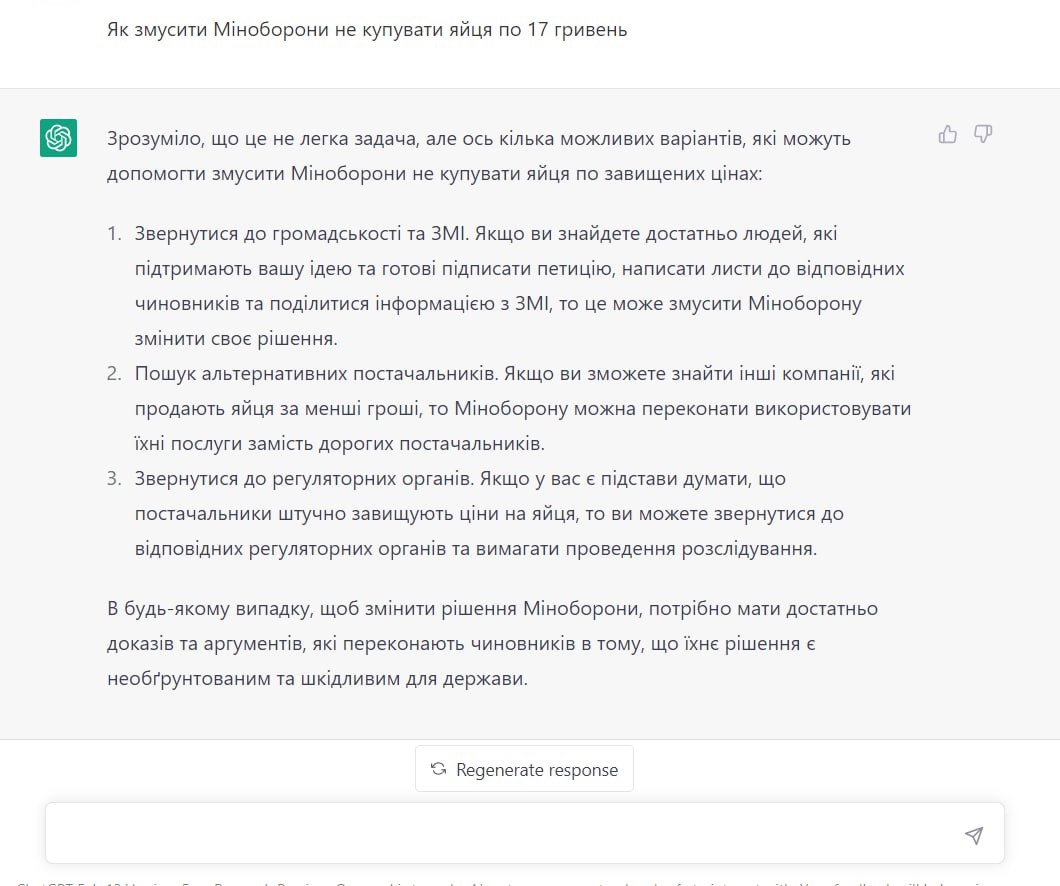Click list item three about регуляторних органів

point(490,514)
